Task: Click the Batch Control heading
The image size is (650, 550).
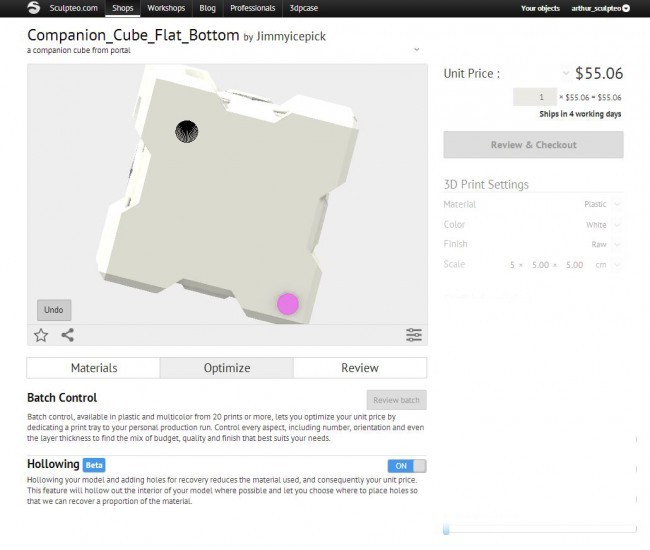Action: click(62, 397)
